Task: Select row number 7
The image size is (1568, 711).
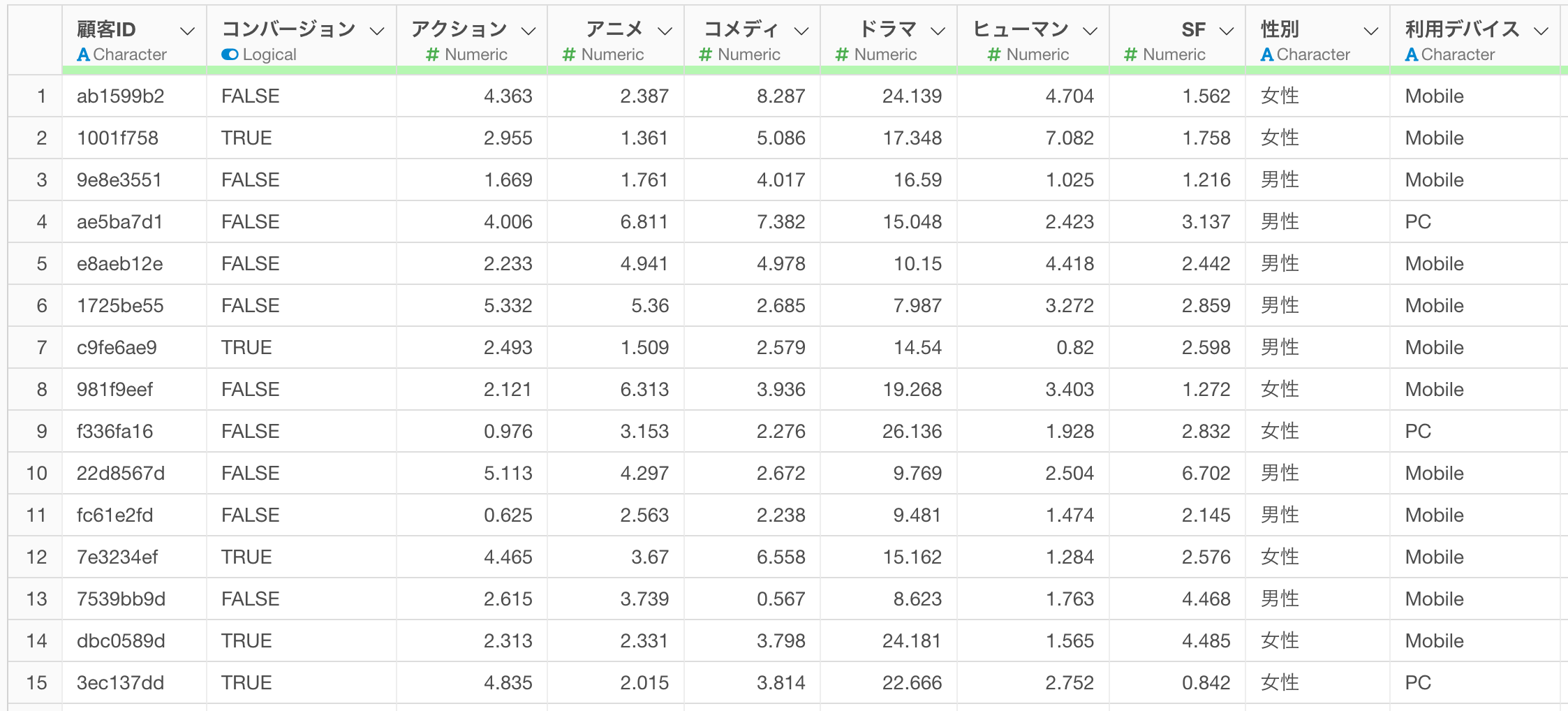Action: [x=42, y=348]
